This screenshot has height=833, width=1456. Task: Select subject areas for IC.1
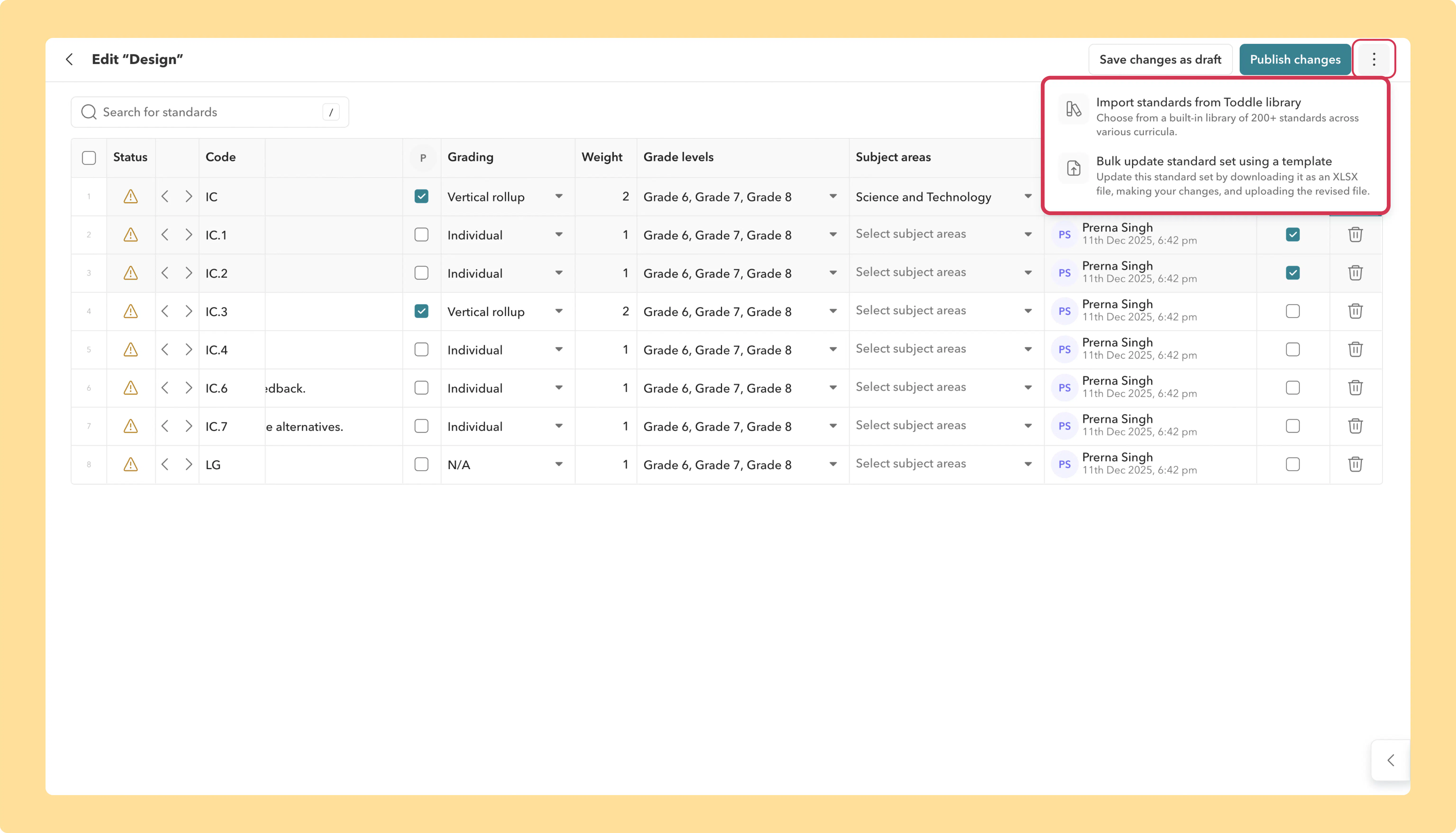click(x=946, y=235)
